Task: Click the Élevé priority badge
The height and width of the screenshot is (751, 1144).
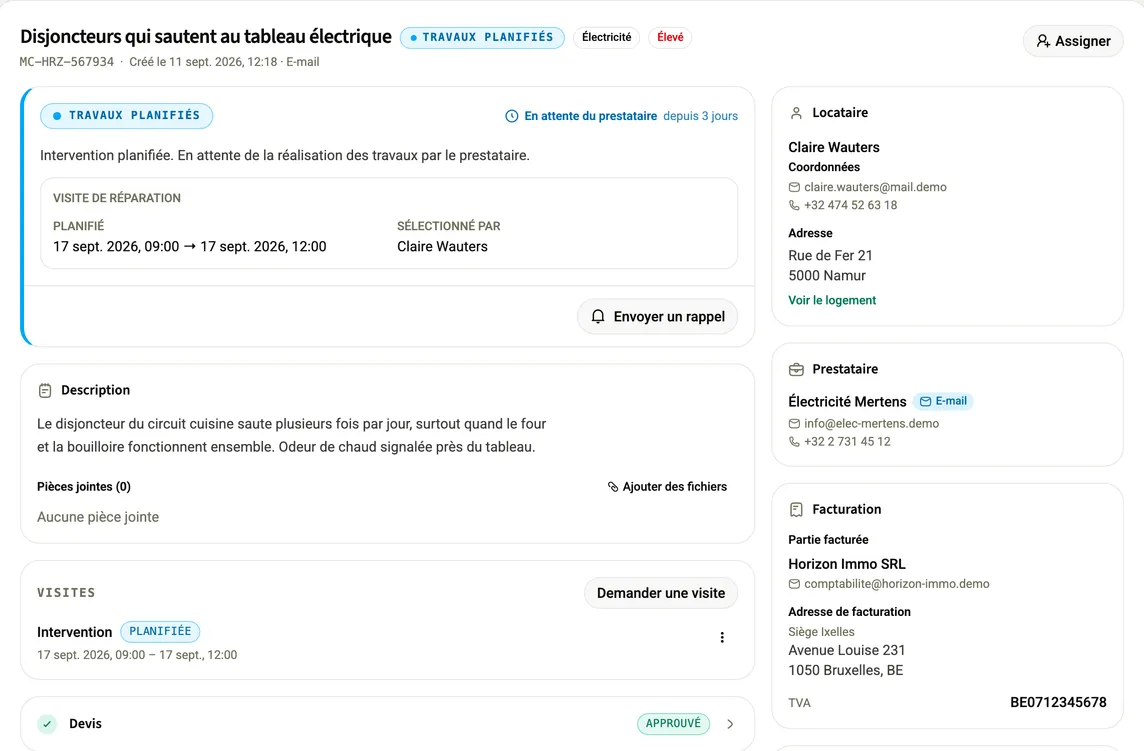Action: pos(670,37)
